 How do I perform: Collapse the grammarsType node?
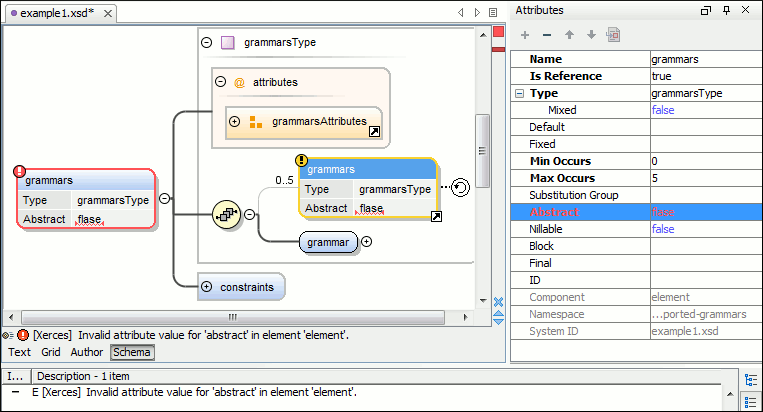(206, 43)
